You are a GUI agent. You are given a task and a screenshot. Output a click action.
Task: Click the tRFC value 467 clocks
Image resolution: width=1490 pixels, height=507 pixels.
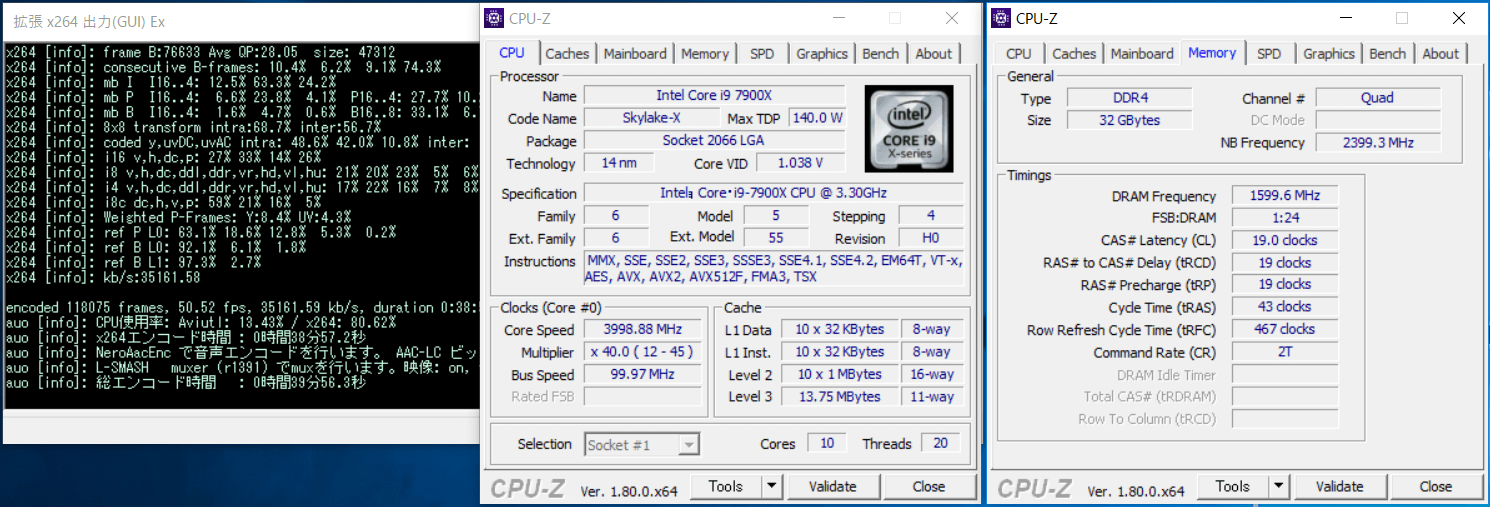coord(1285,329)
